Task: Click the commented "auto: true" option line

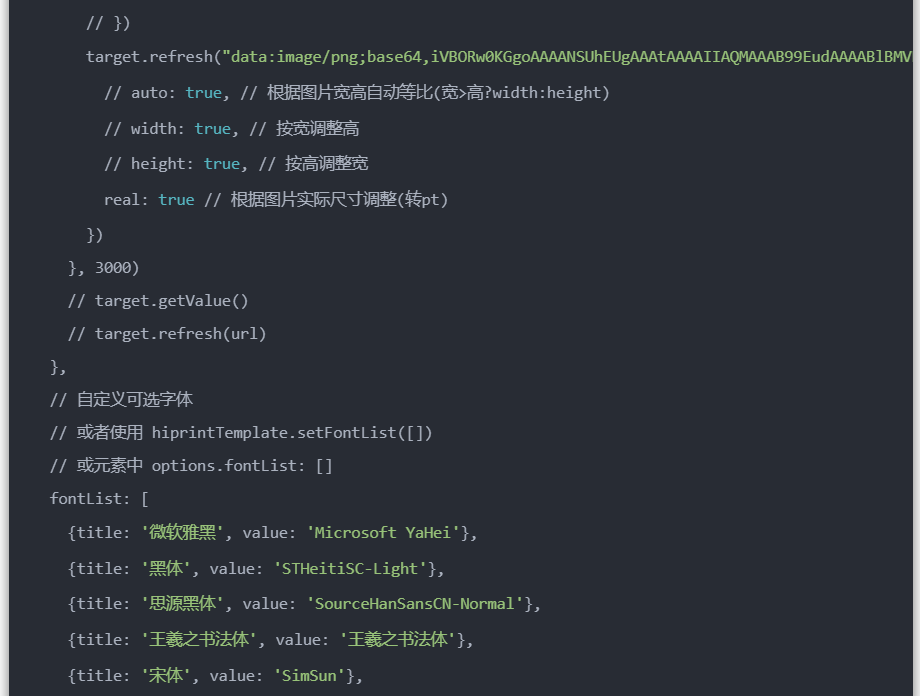Action: pos(356,93)
